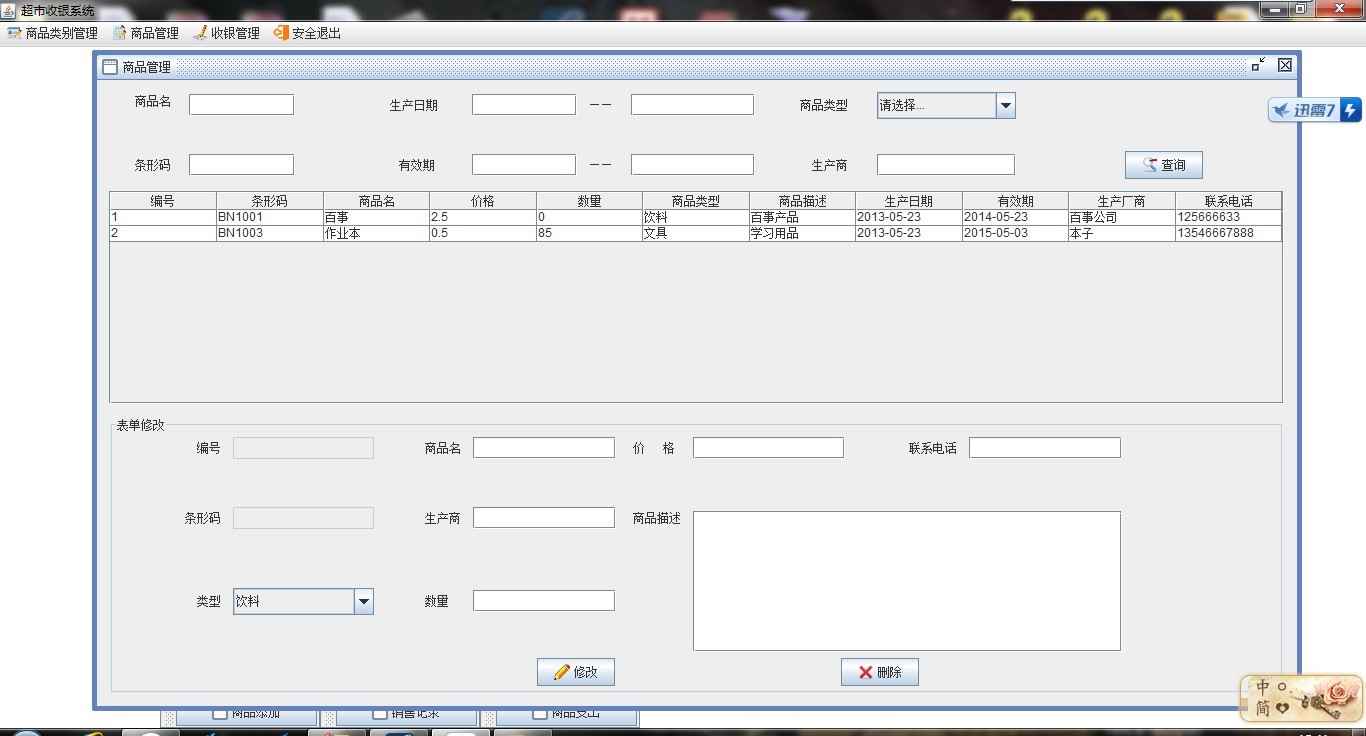The height and width of the screenshot is (736, 1366).
Task: Click the 条形码 column header
Action: [x=269, y=201]
